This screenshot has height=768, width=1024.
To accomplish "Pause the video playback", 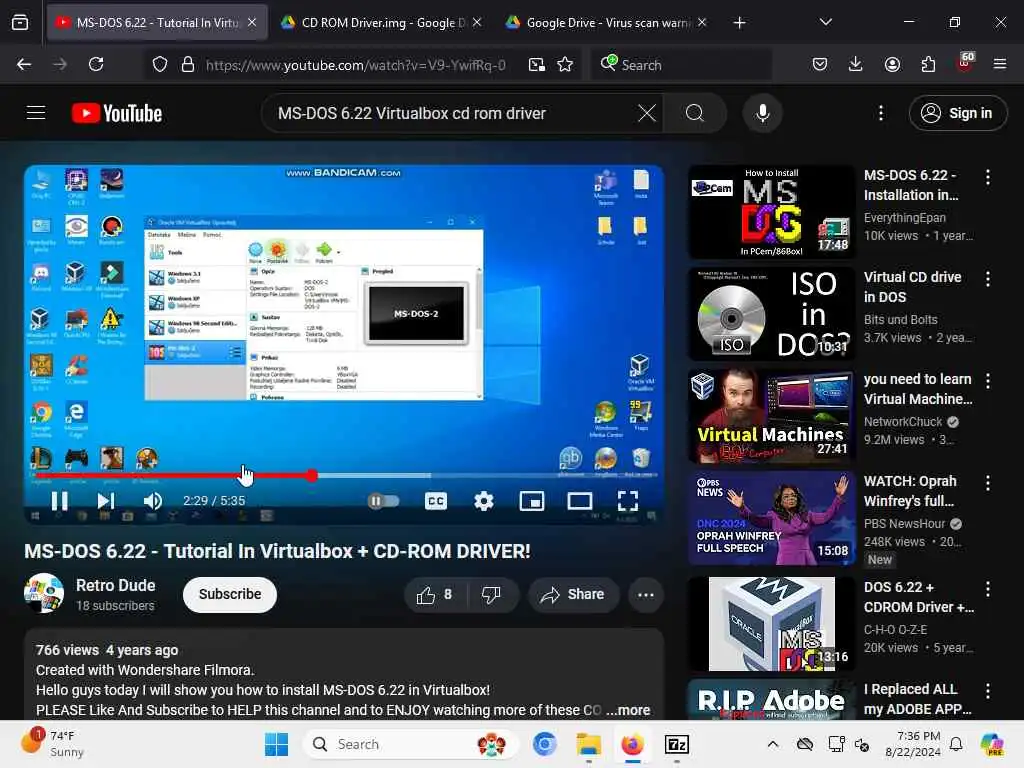I will click(59, 501).
